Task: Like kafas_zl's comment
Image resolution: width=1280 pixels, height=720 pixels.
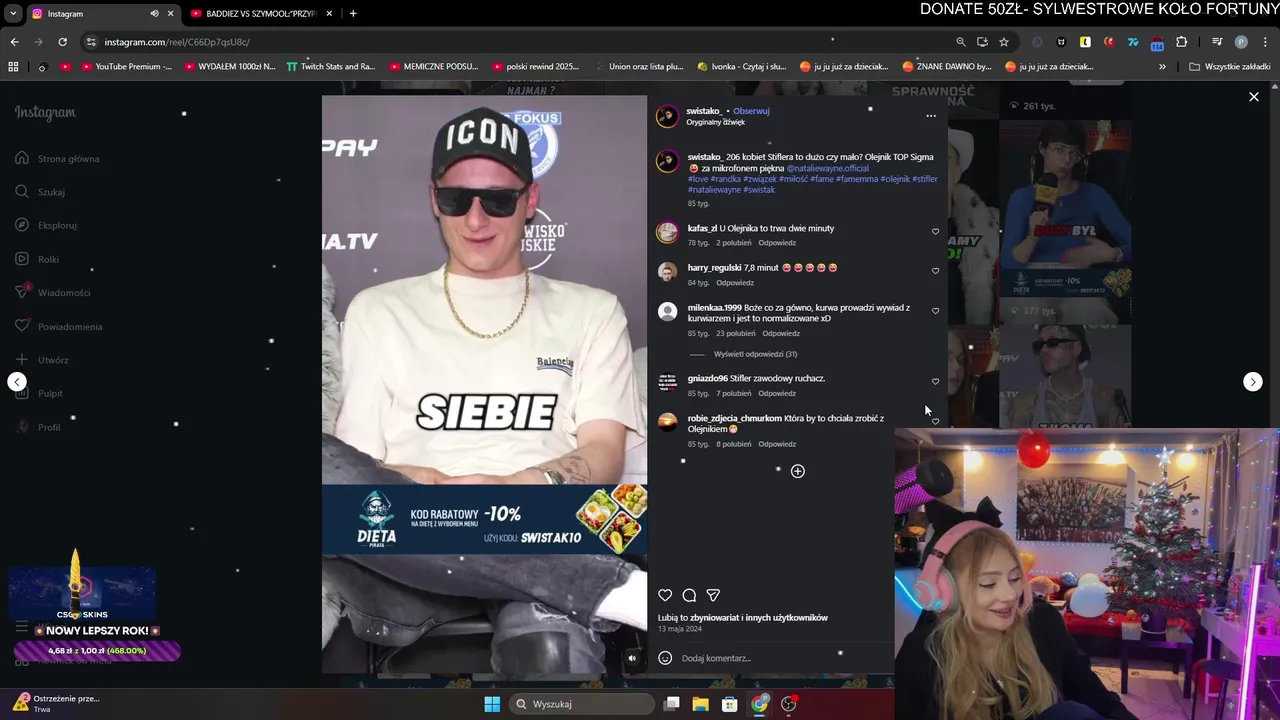Action: (x=936, y=231)
